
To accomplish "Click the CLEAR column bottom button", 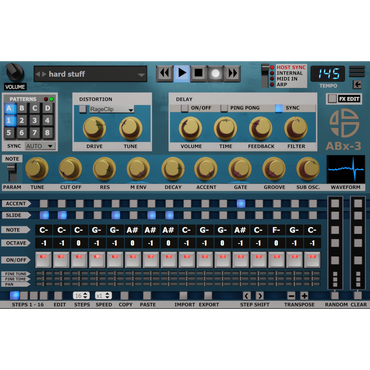I will click(358, 295).
